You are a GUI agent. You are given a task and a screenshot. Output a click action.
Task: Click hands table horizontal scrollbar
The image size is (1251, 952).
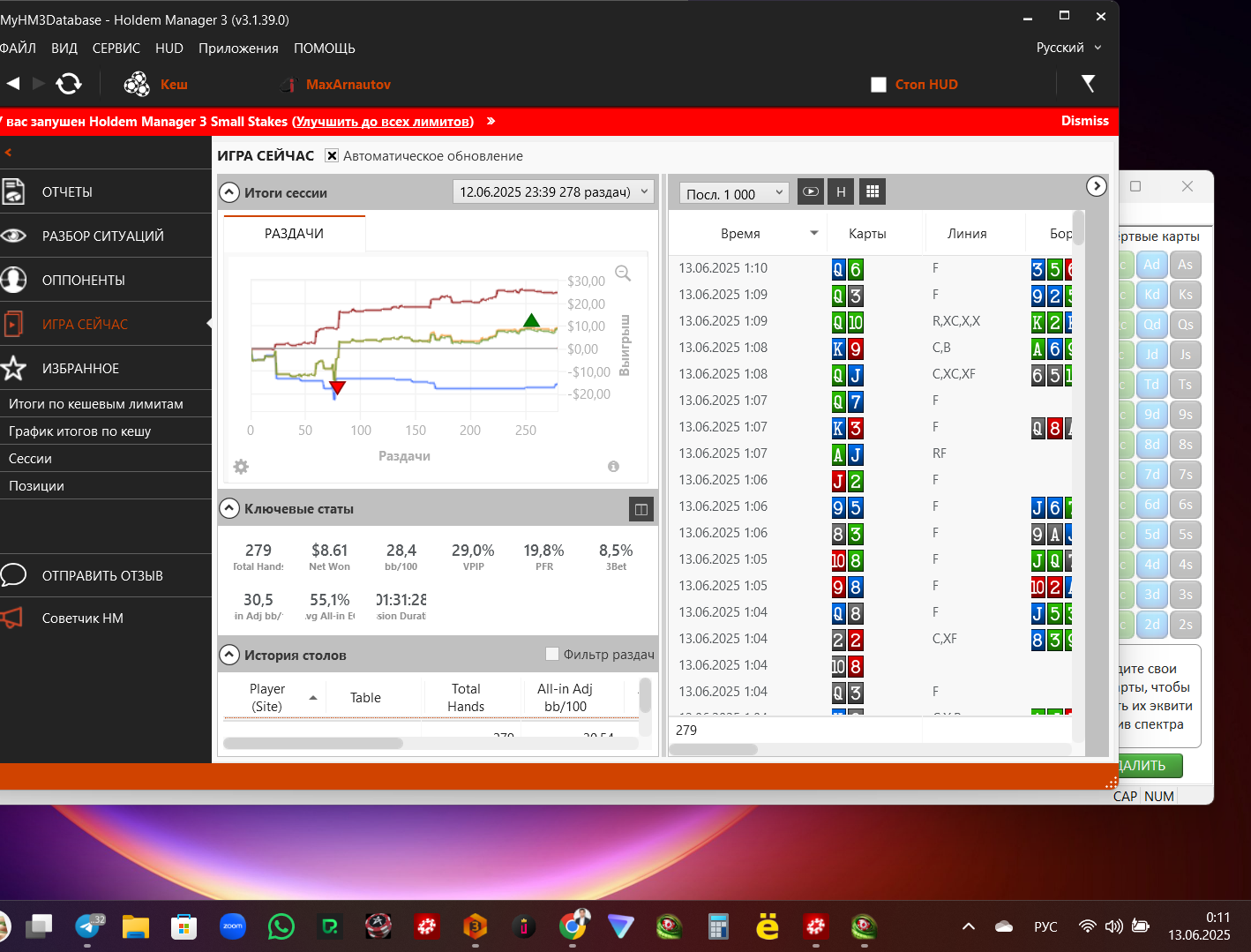[x=714, y=749]
